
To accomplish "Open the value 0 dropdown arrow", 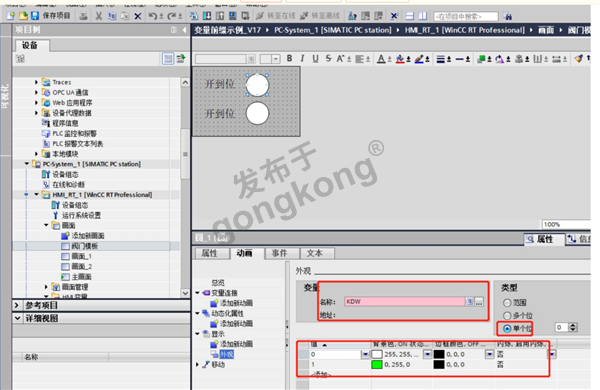I will tap(365, 354).
